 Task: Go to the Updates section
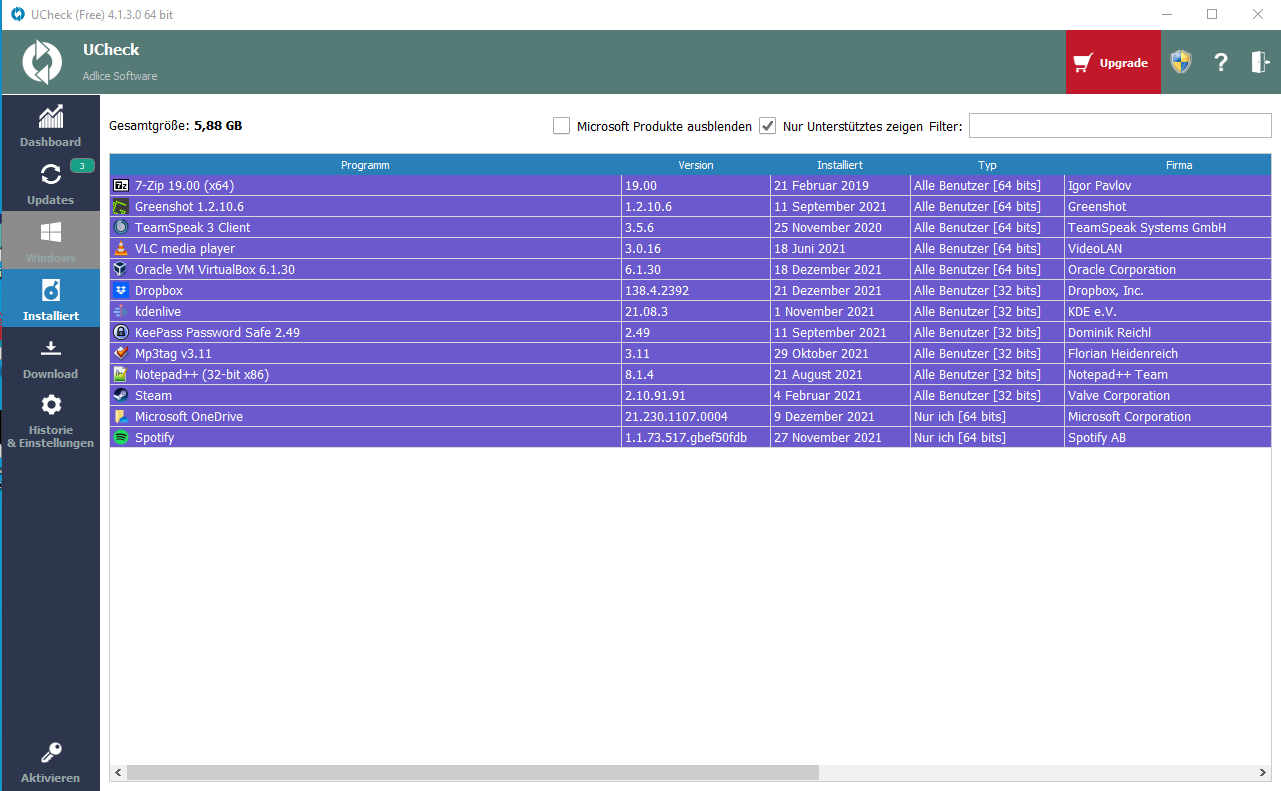[x=50, y=183]
